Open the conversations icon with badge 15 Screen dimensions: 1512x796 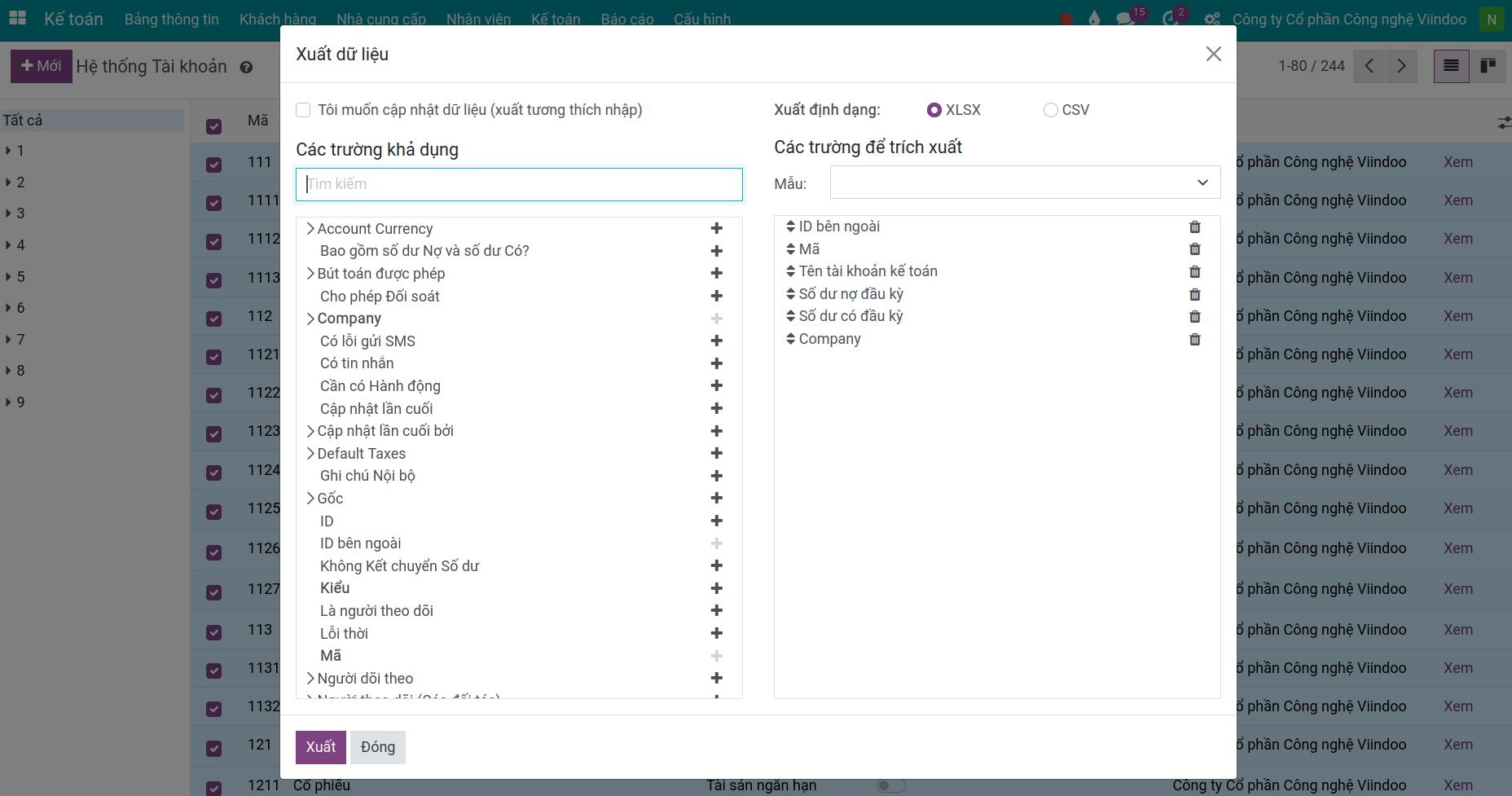coord(1126,19)
